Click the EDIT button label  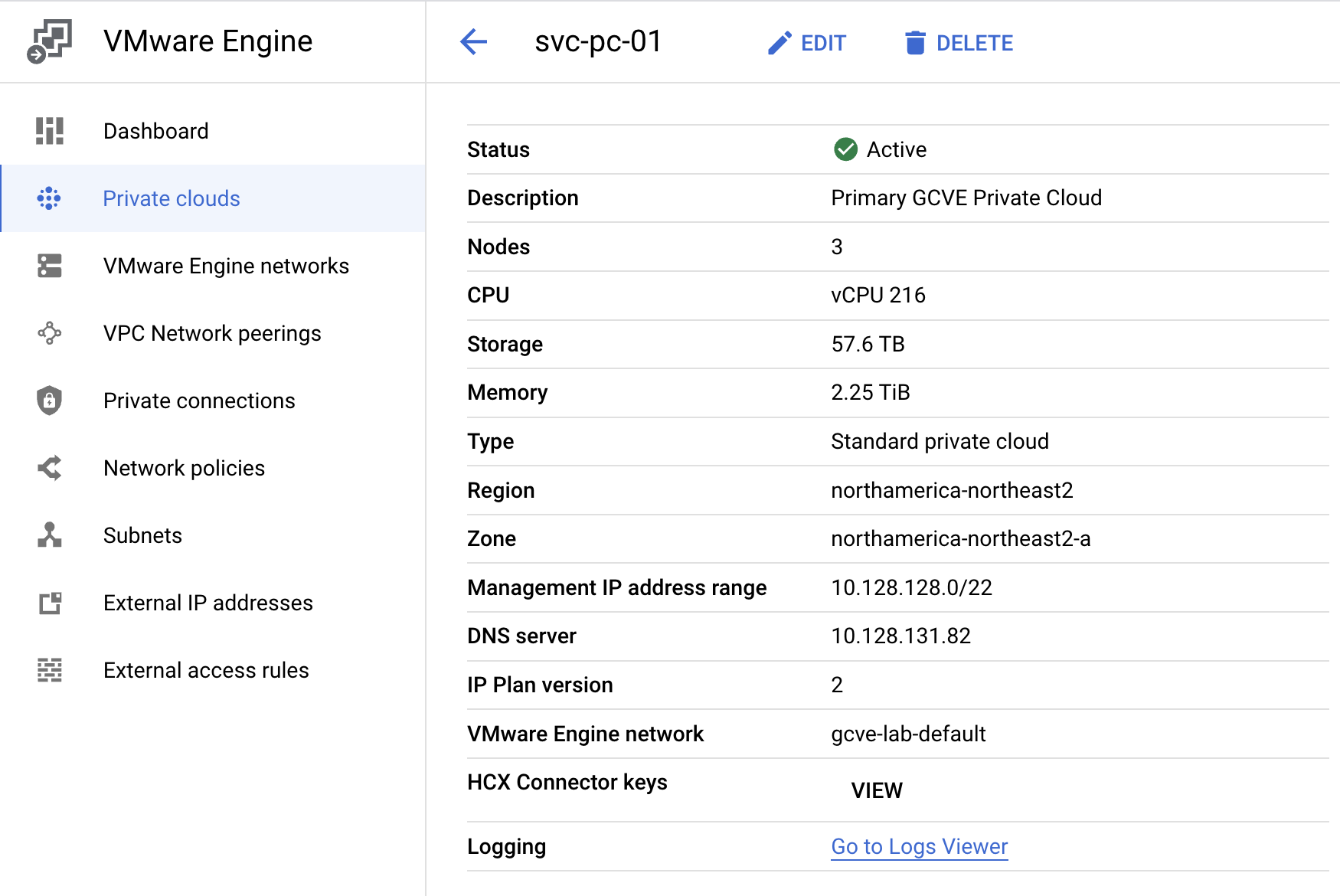pos(823,43)
